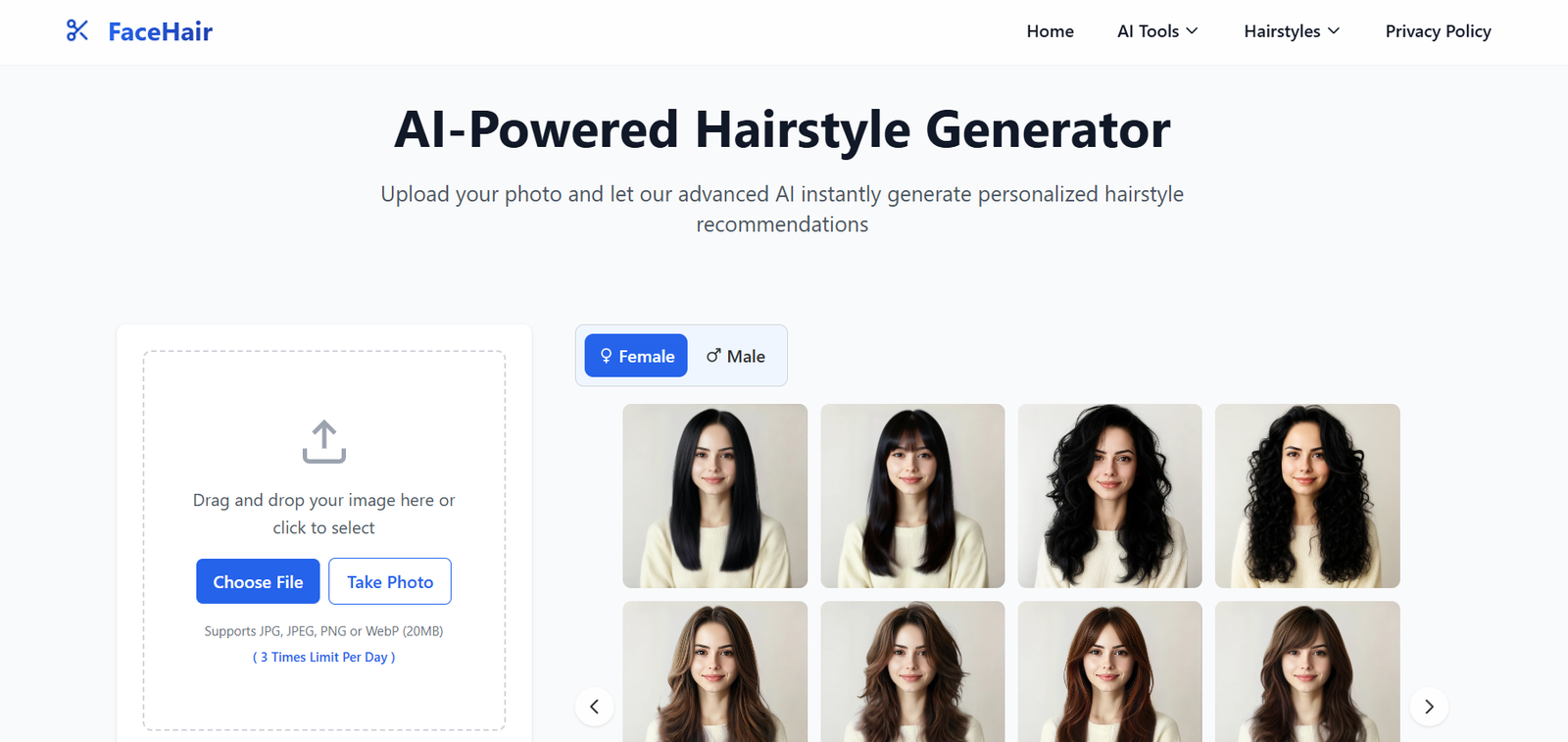Viewport: 1568px width, 742px height.
Task: Expand the Hairstyles dropdown menu
Action: [x=1292, y=31]
